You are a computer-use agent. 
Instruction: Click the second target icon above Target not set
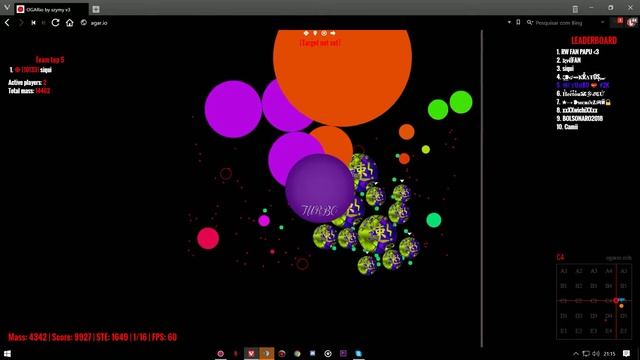pos(315,33)
